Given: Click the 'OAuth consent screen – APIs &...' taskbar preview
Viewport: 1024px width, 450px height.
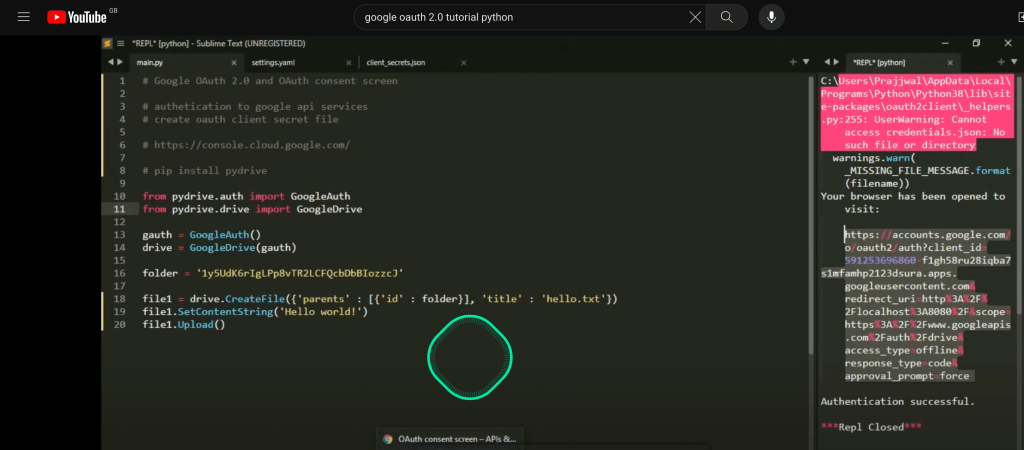Looking at the screenshot, I should [450, 440].
